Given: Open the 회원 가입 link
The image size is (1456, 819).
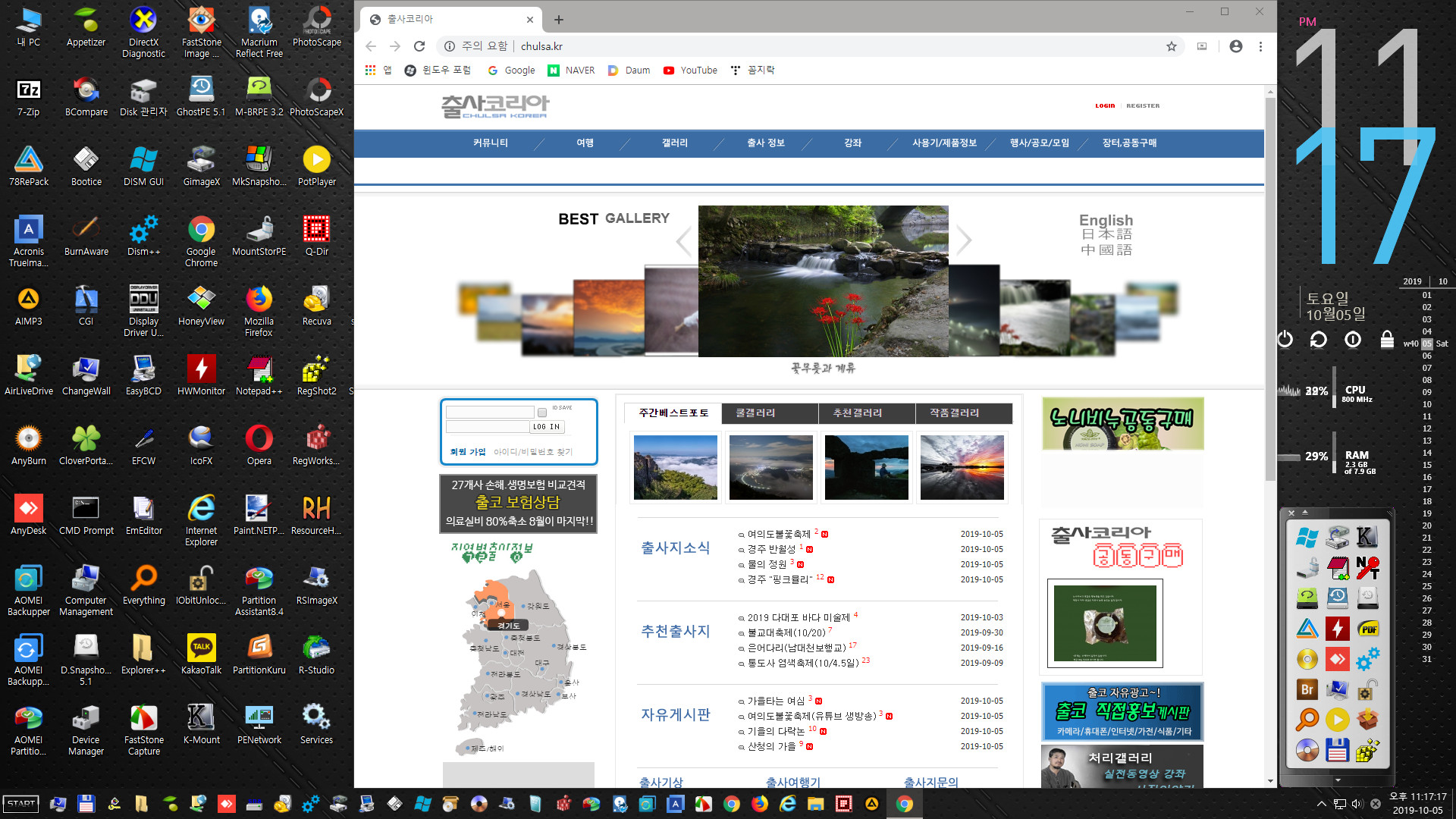Looking at the screenshot, I should 468,452.
